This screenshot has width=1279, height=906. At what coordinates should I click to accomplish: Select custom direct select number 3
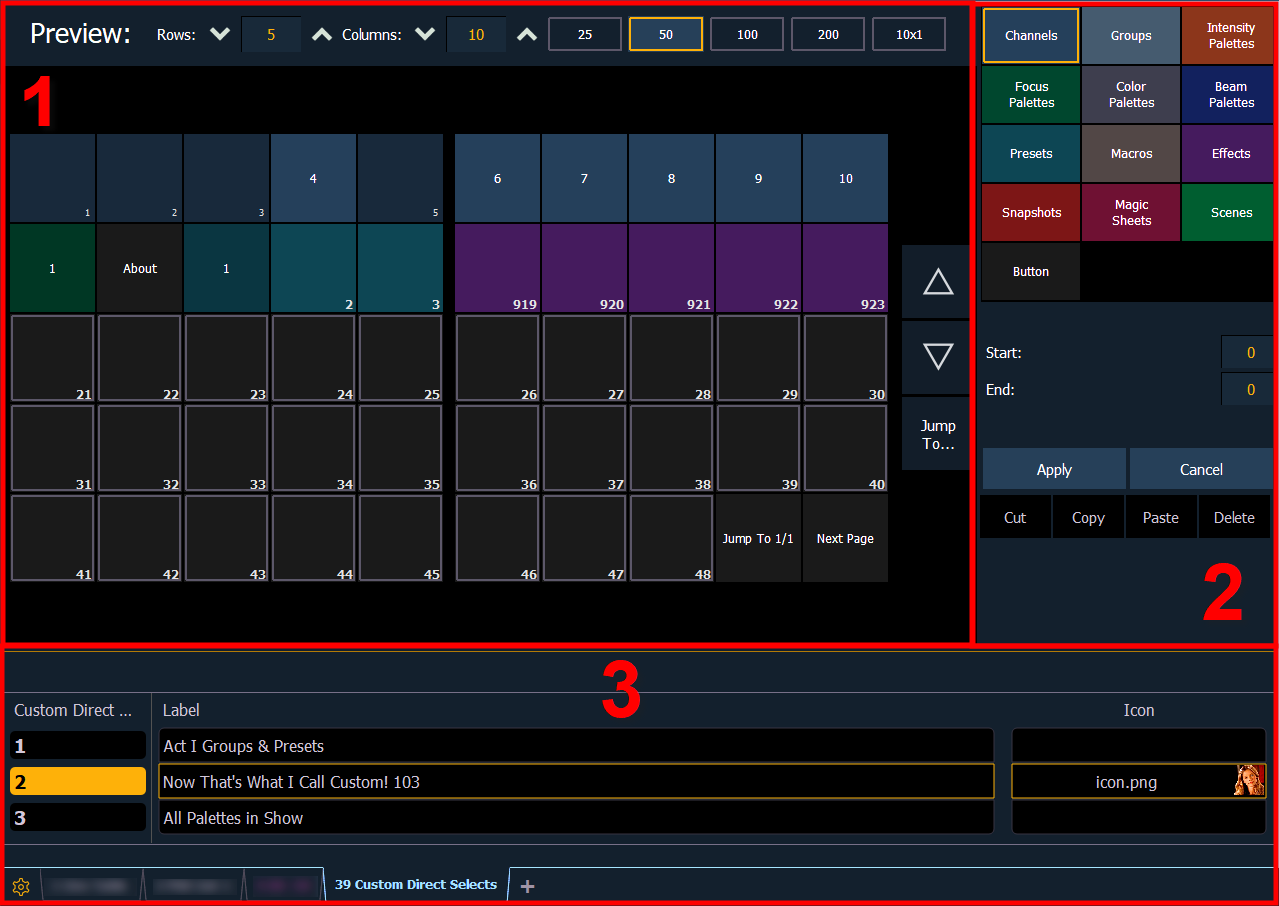(78, 818)
